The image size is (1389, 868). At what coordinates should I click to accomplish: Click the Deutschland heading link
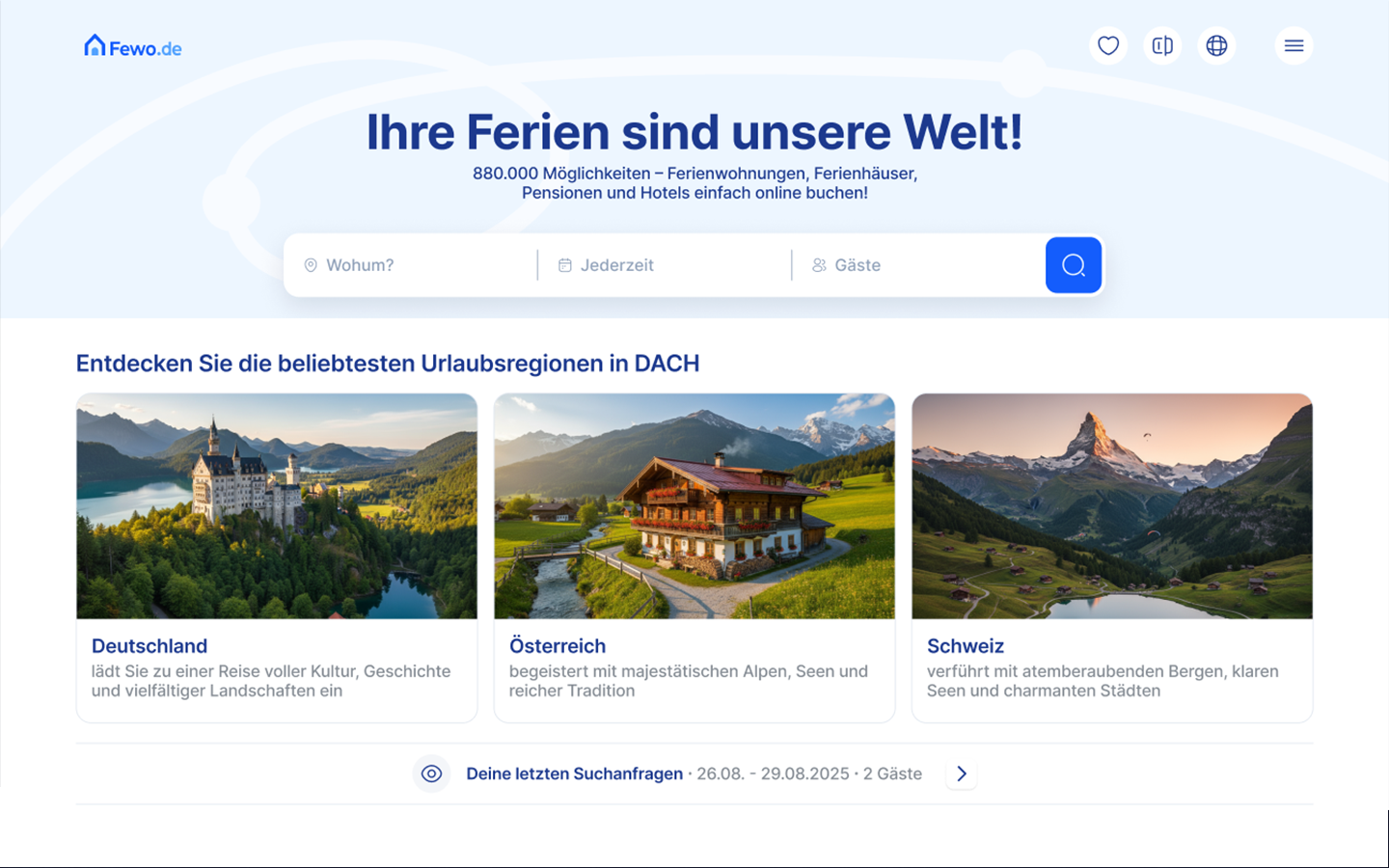point(150,646)
